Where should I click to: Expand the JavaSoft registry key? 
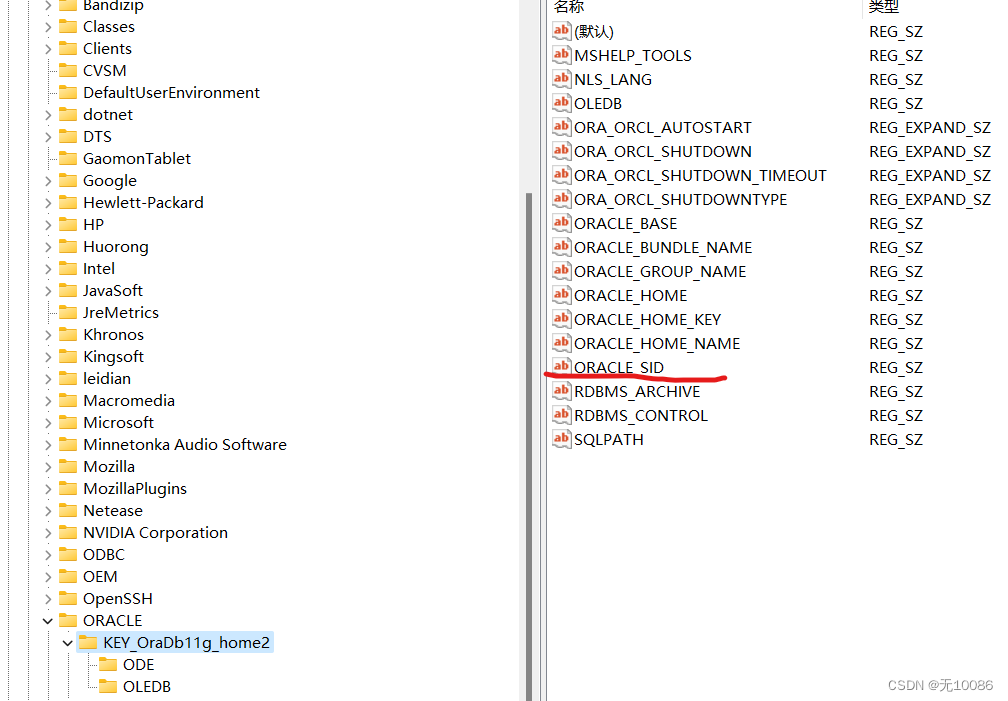click(x=48, y=291)
